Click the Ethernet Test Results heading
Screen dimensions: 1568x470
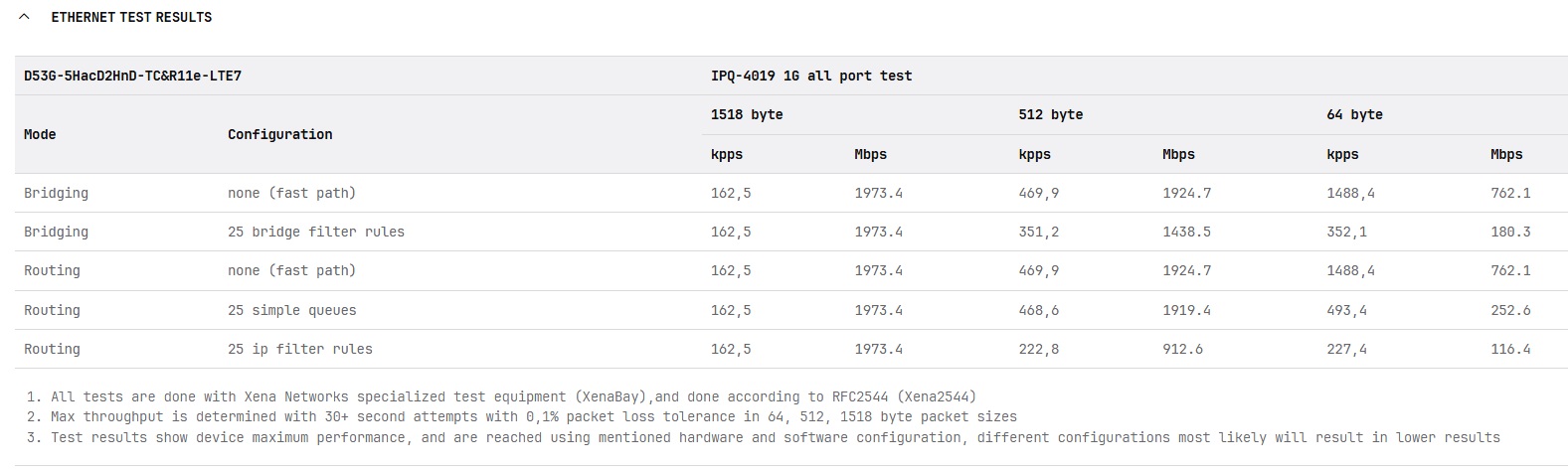(131, 17)
